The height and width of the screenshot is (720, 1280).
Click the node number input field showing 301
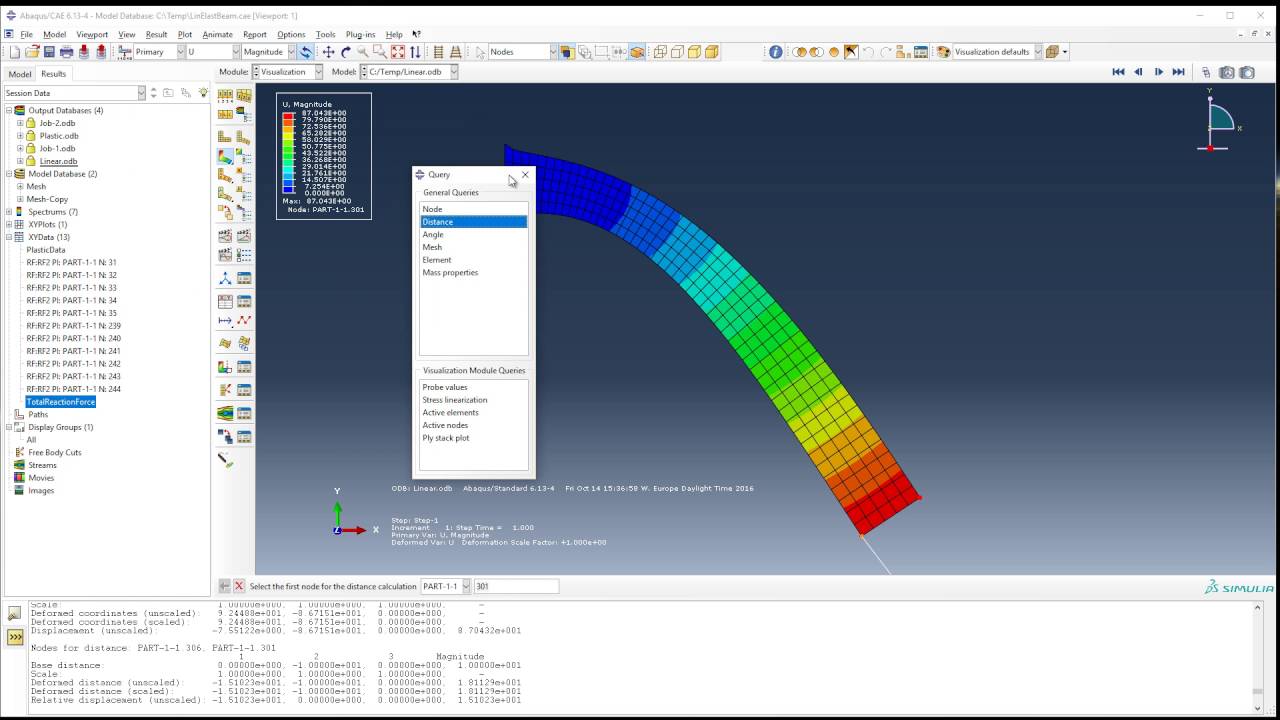pyautogui.click(x=516, y=586)
